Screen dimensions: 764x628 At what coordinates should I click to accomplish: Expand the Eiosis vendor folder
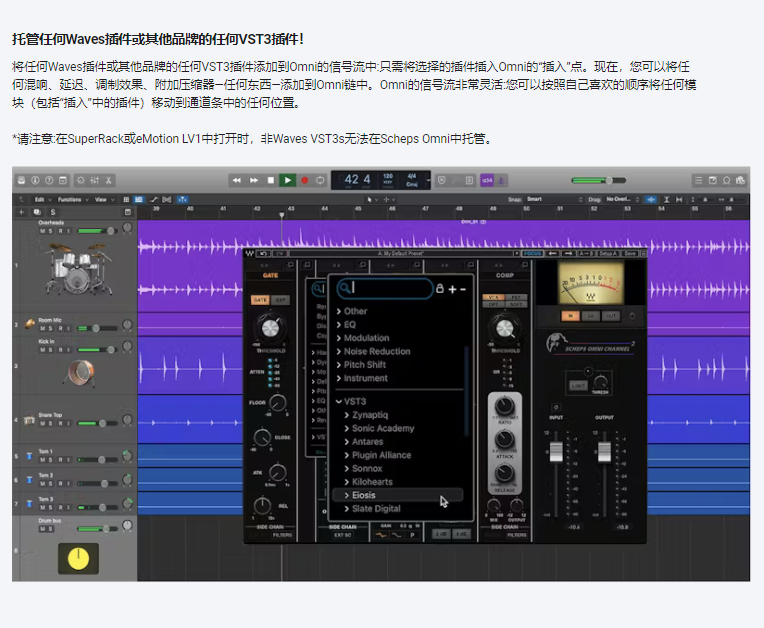tap(398, 495)
